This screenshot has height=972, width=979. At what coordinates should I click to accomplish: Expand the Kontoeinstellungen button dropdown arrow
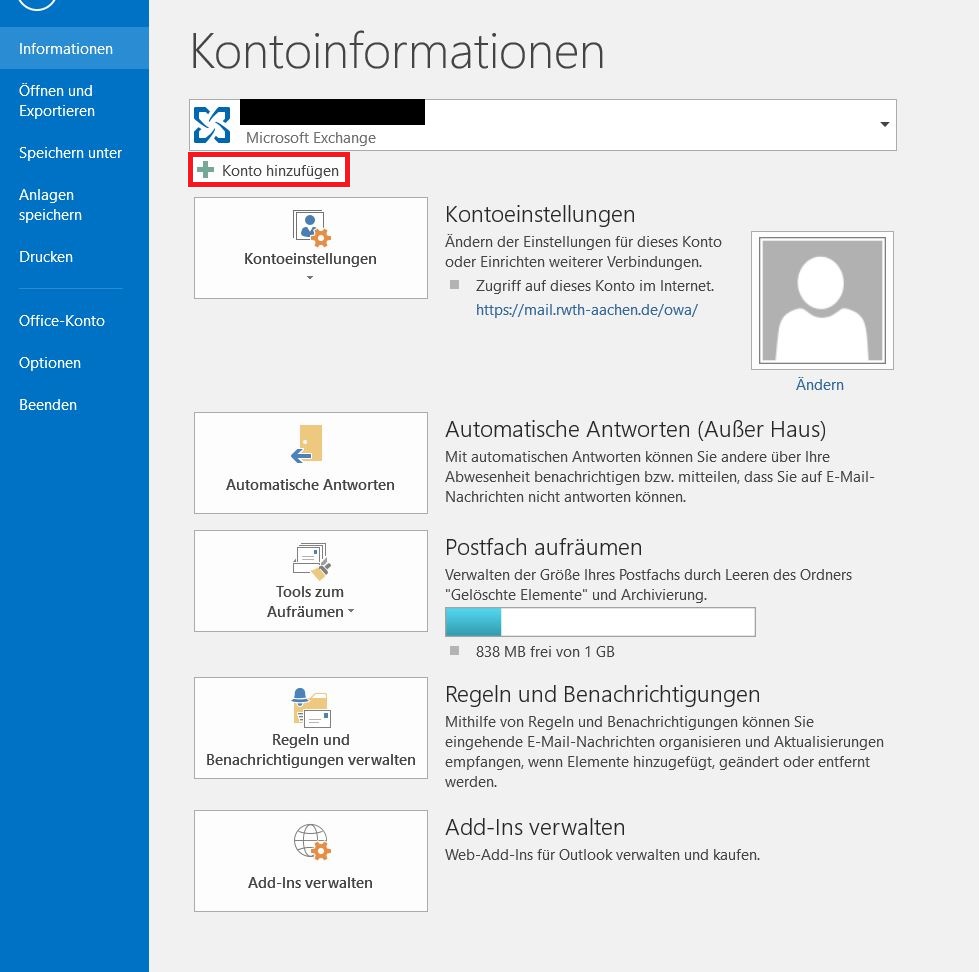point(310,278)
